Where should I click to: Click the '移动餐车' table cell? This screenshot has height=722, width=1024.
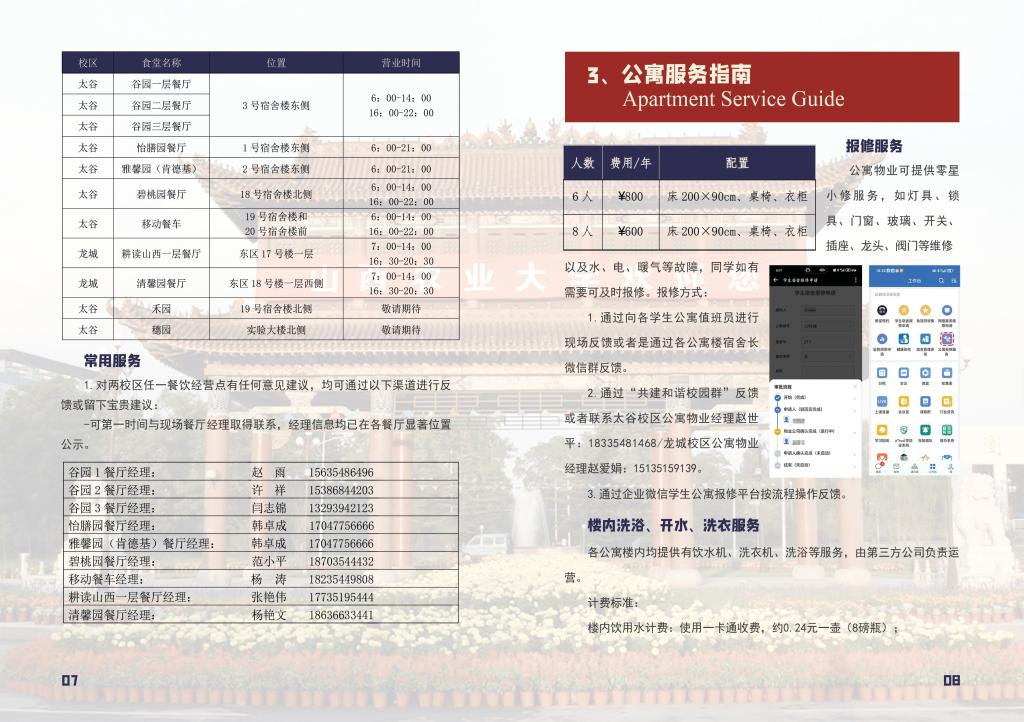coord(161,224)
